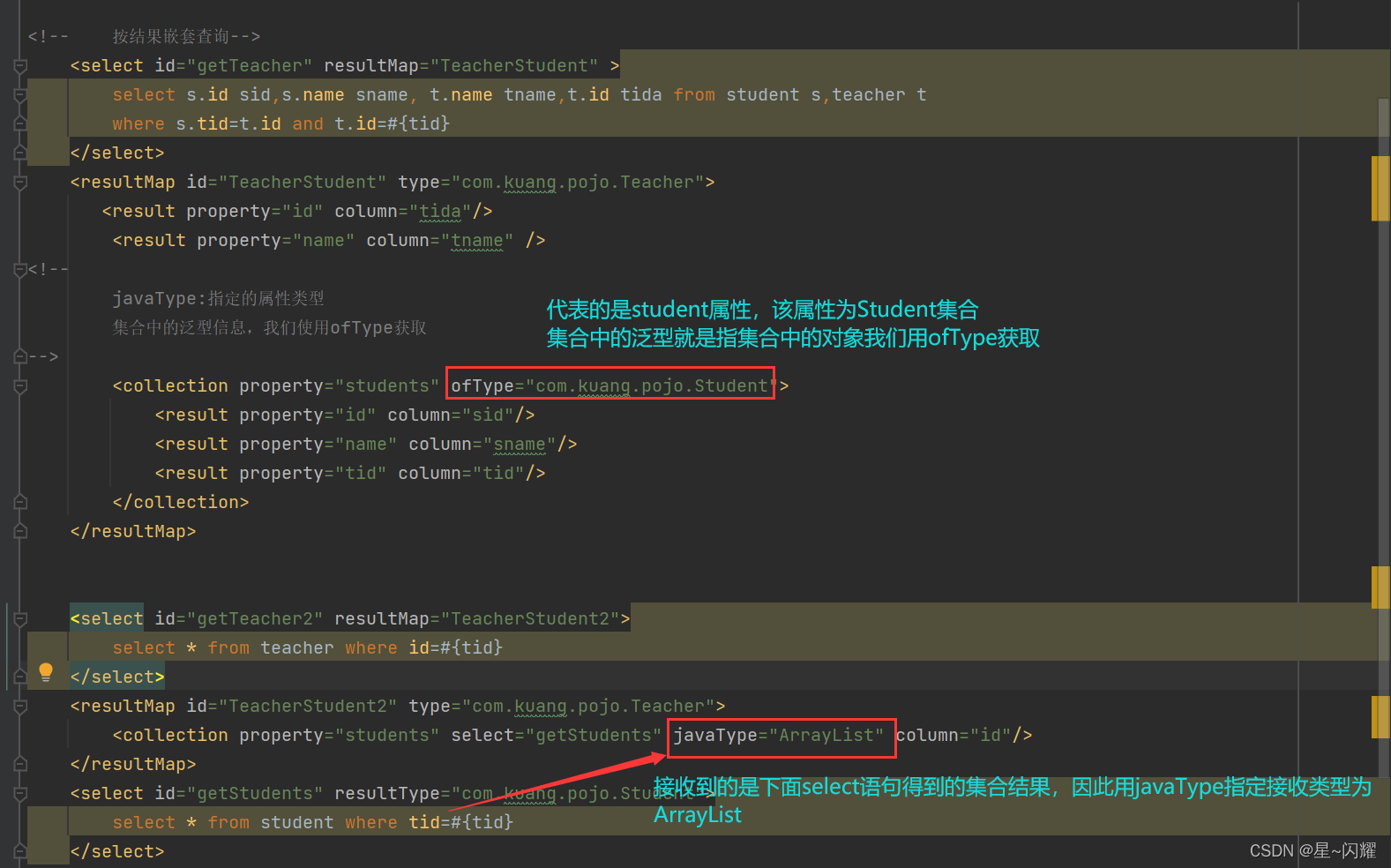This screenshot has height=868, width=1391.
Task: Click property 'name' in the tname result tag
Action: pyautogui.click(x=324, y=241)
